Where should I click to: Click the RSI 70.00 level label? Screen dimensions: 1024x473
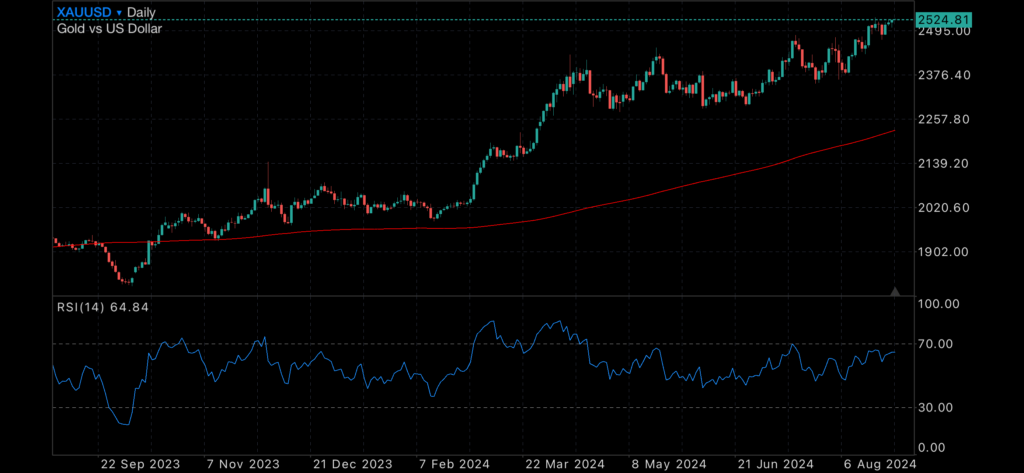point(936,344)
